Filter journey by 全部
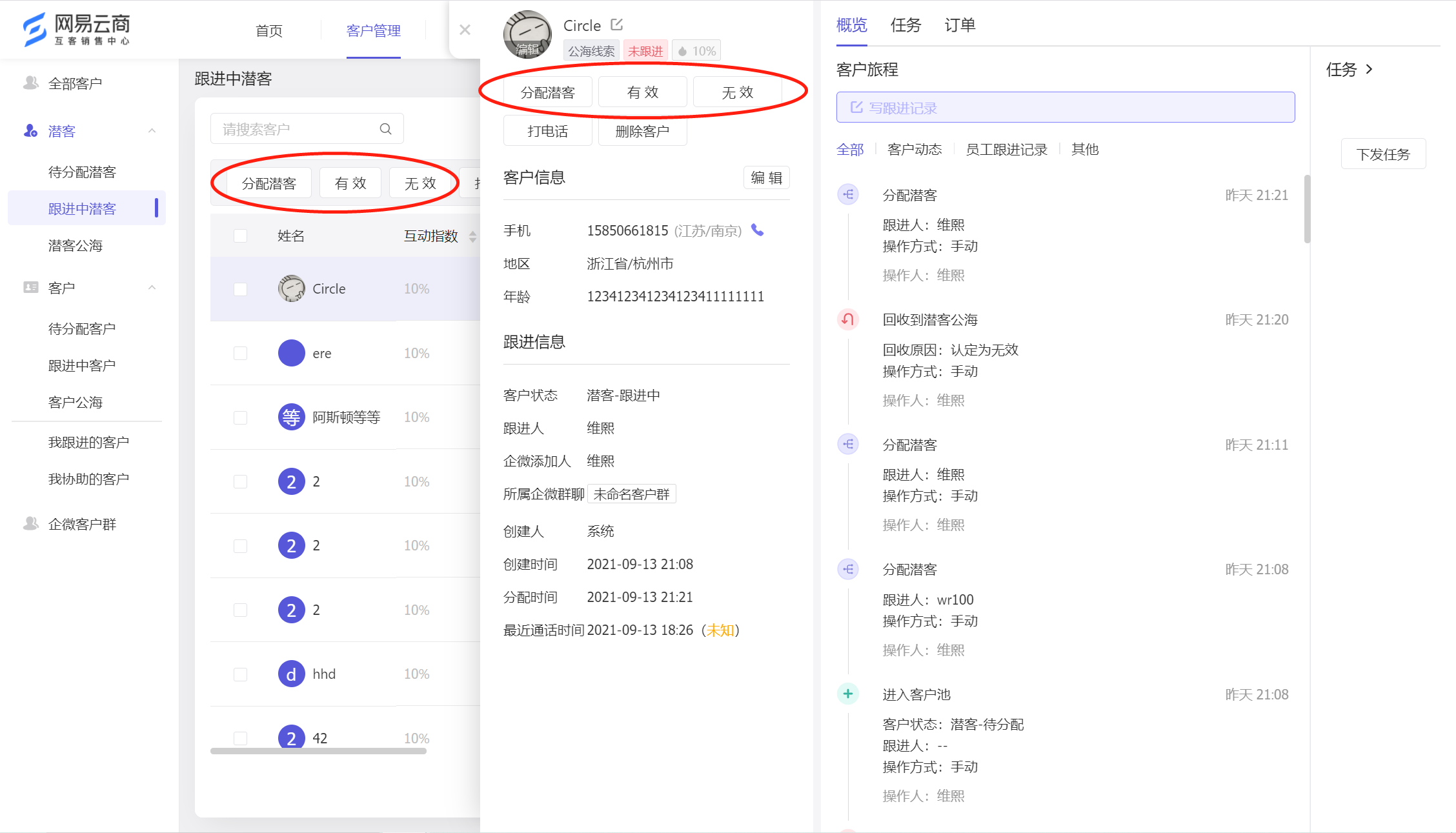This screenshot has height=833, width=1456. click(849, 149)
